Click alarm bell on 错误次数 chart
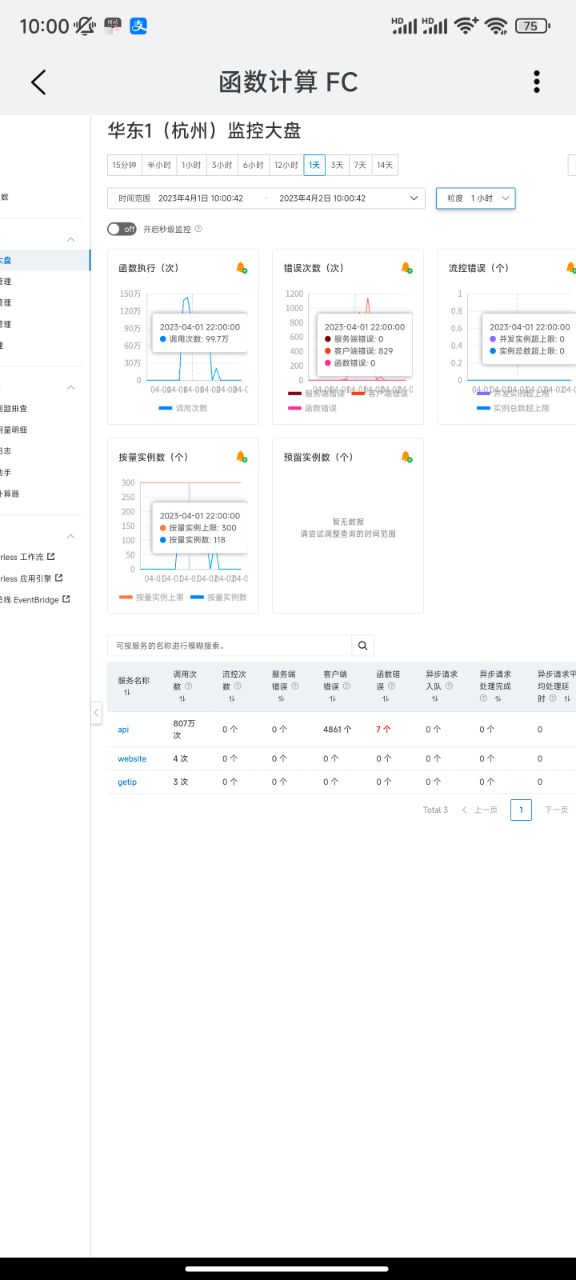 tap(406, 268)
